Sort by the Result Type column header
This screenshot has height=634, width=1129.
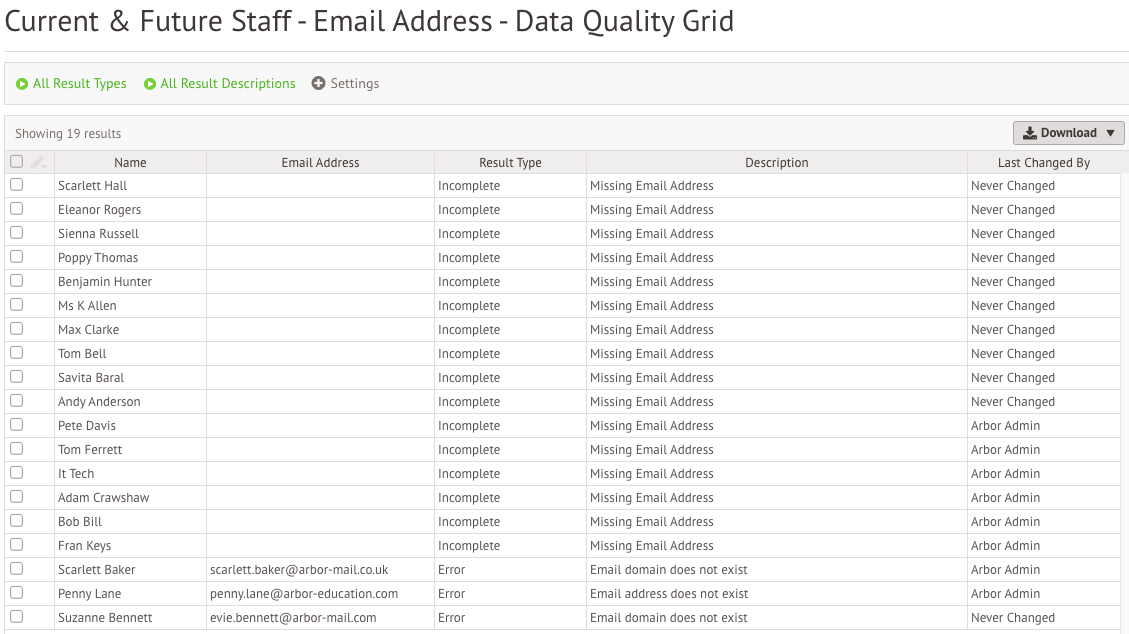[510, 163]
